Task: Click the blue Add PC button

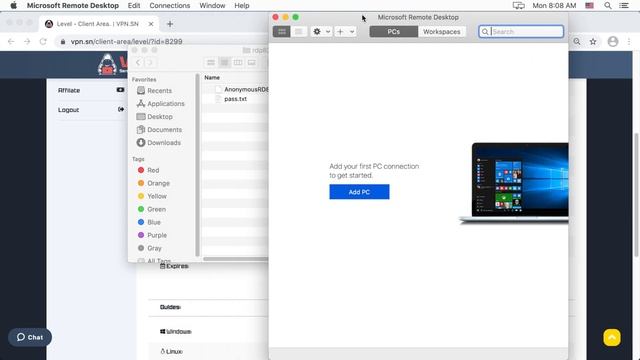Action: coord(359,192)
